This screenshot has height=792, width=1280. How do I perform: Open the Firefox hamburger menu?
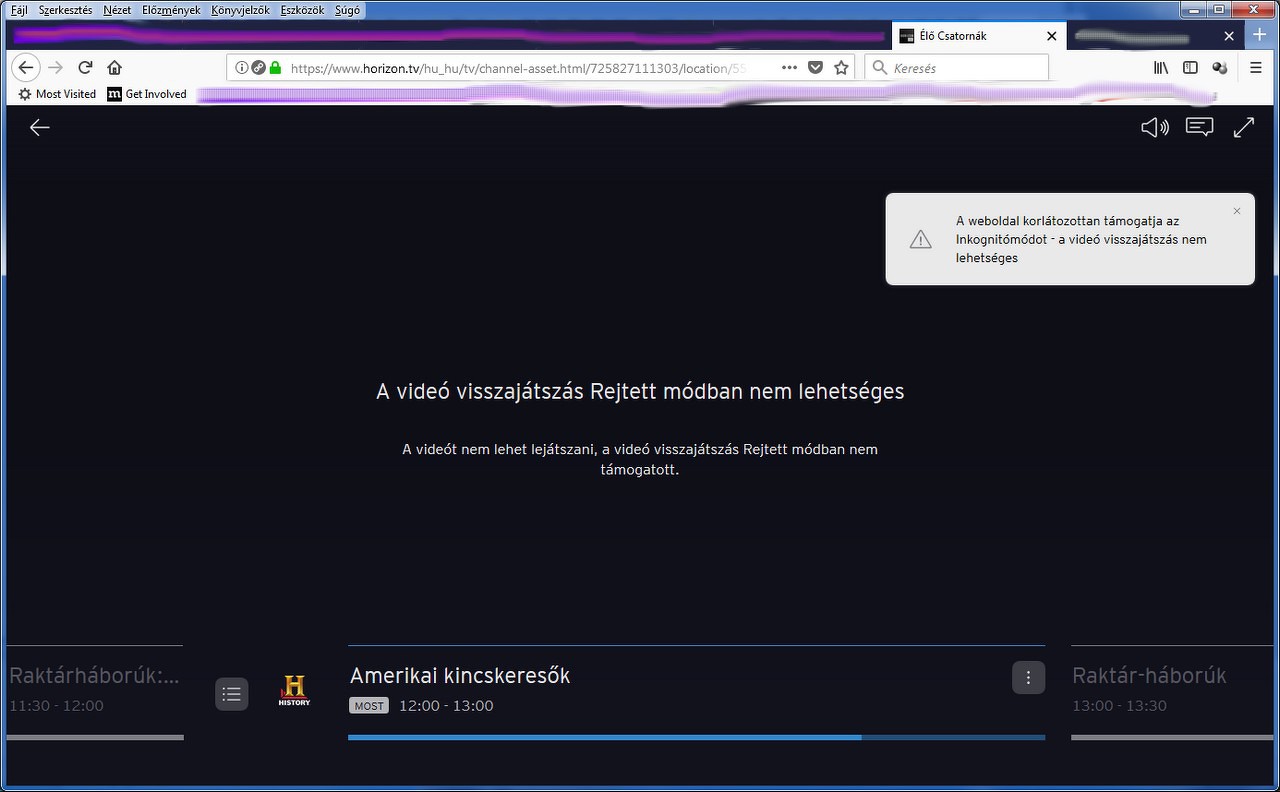[x=1256, y=68]
